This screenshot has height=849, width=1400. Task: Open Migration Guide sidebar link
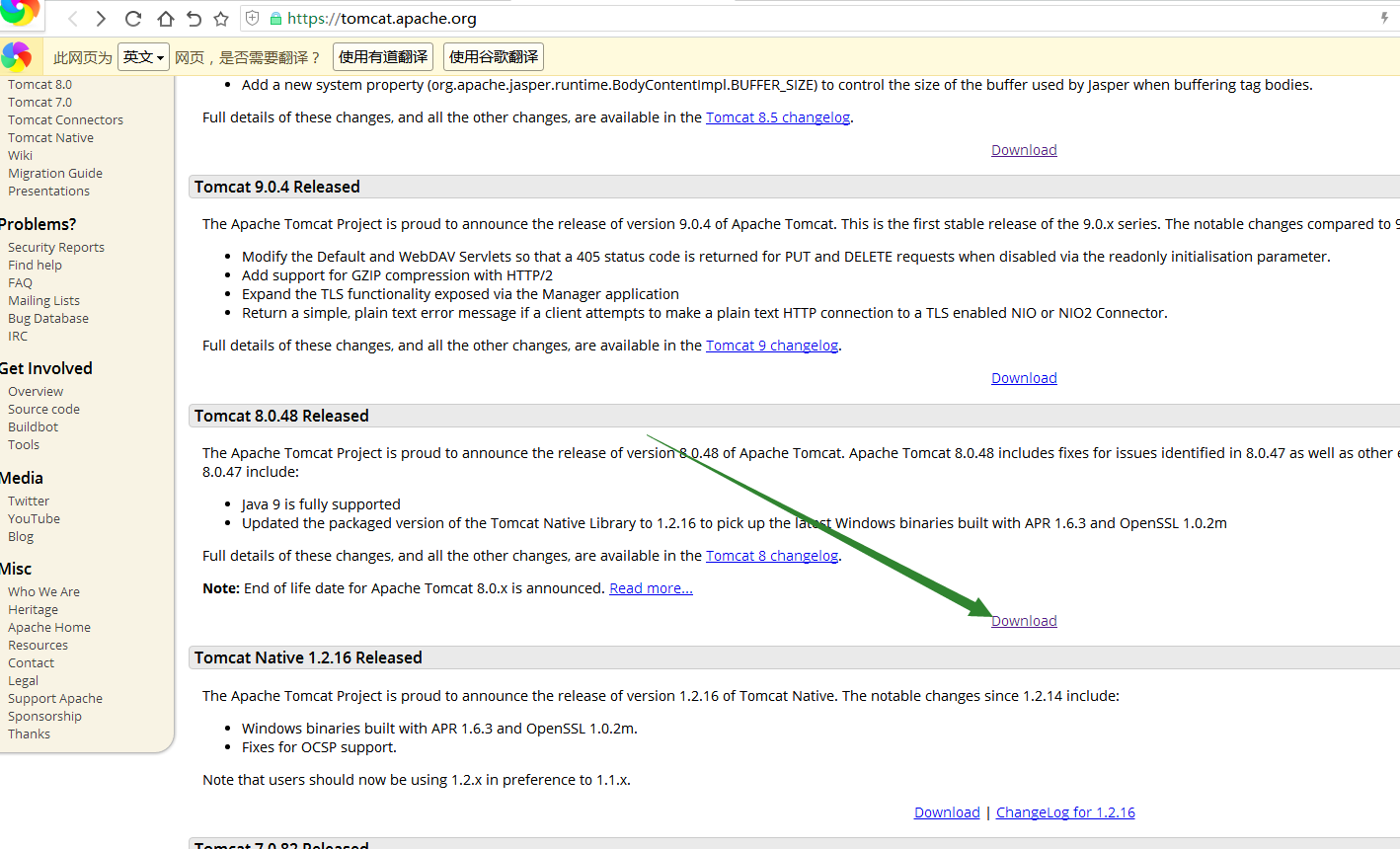55,174
